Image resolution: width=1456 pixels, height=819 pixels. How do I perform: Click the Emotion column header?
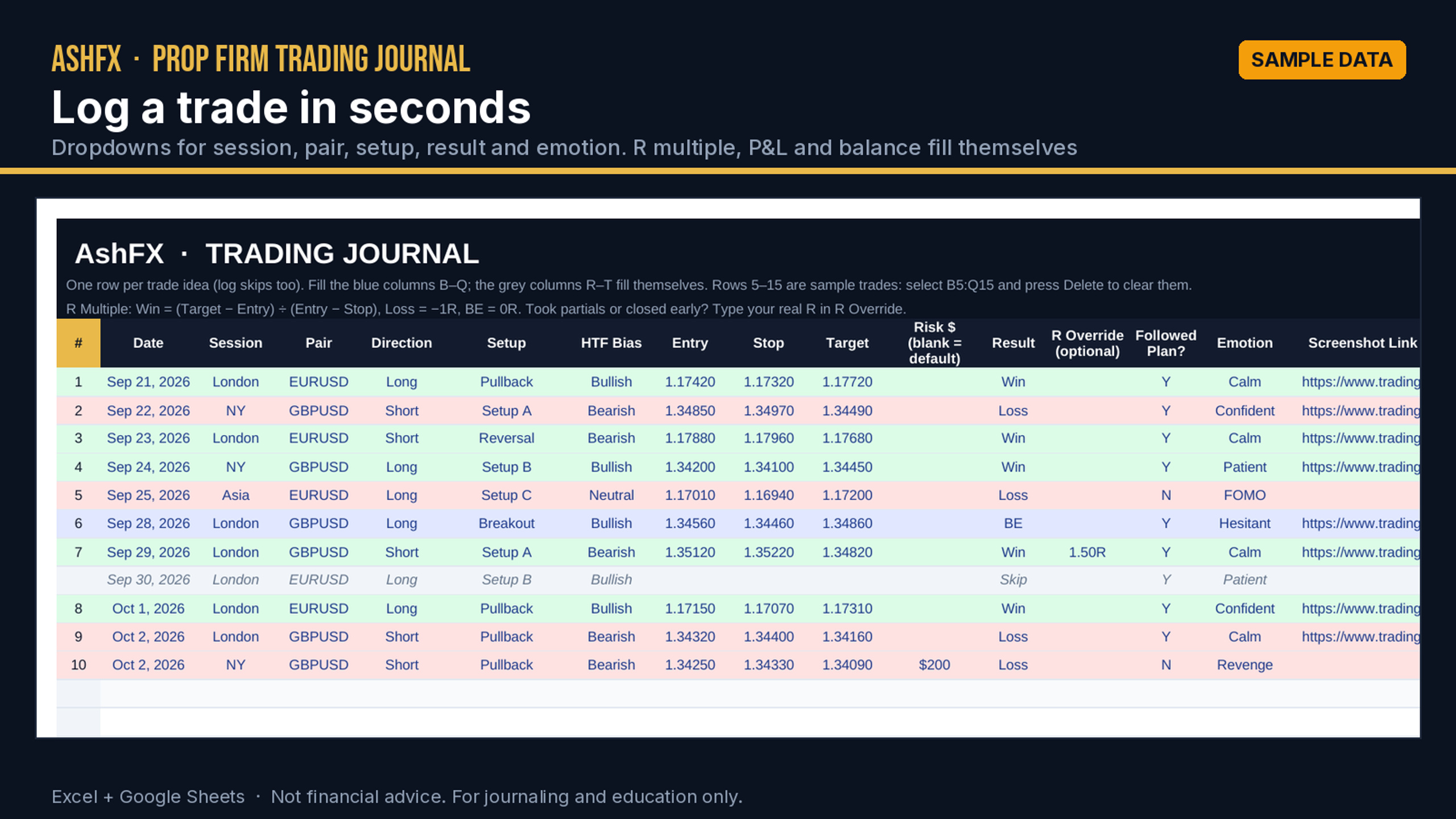[1244, 343]
